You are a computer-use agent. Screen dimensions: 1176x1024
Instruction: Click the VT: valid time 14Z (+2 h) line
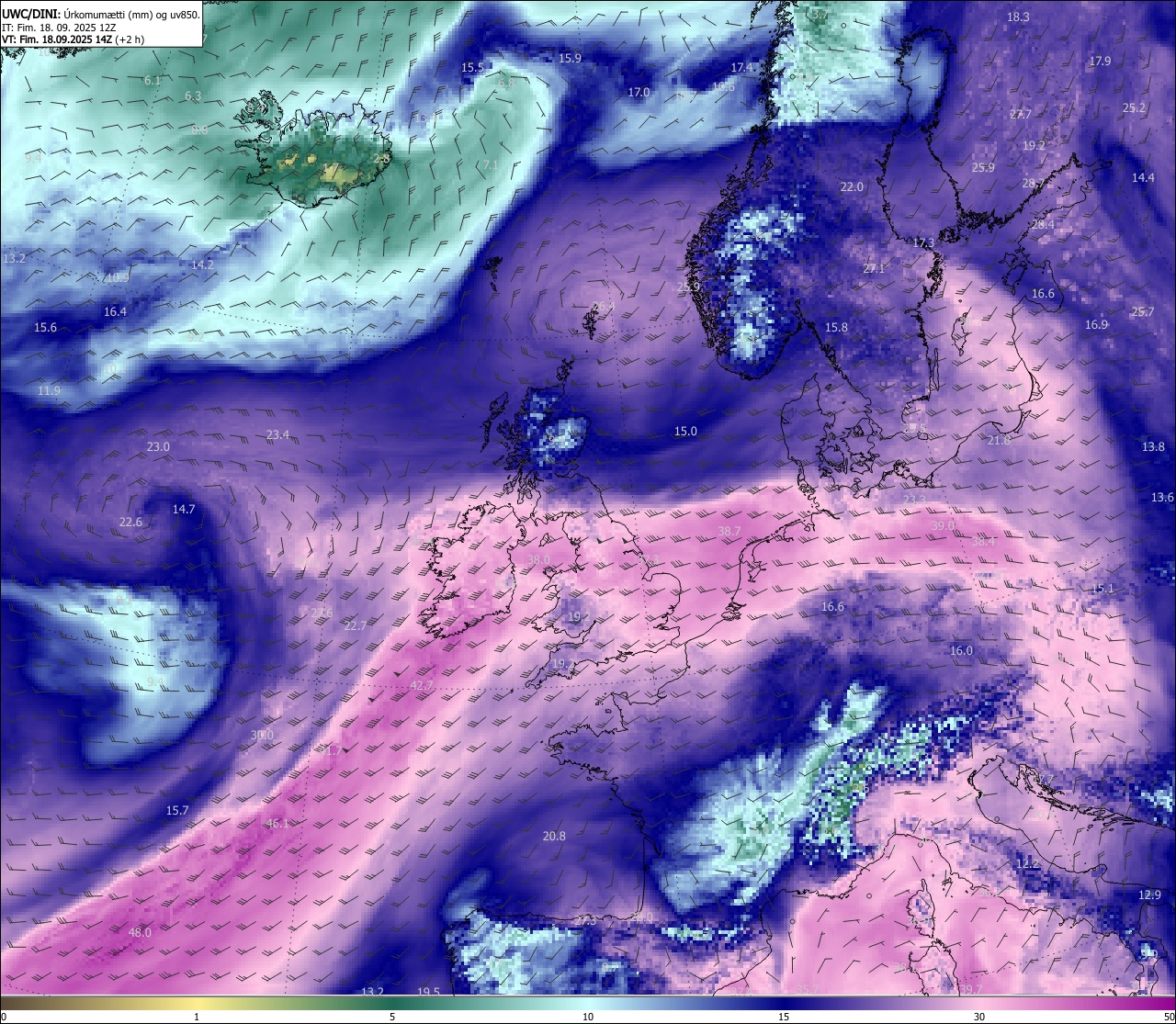pyautogui.click(x=73, y=39)
